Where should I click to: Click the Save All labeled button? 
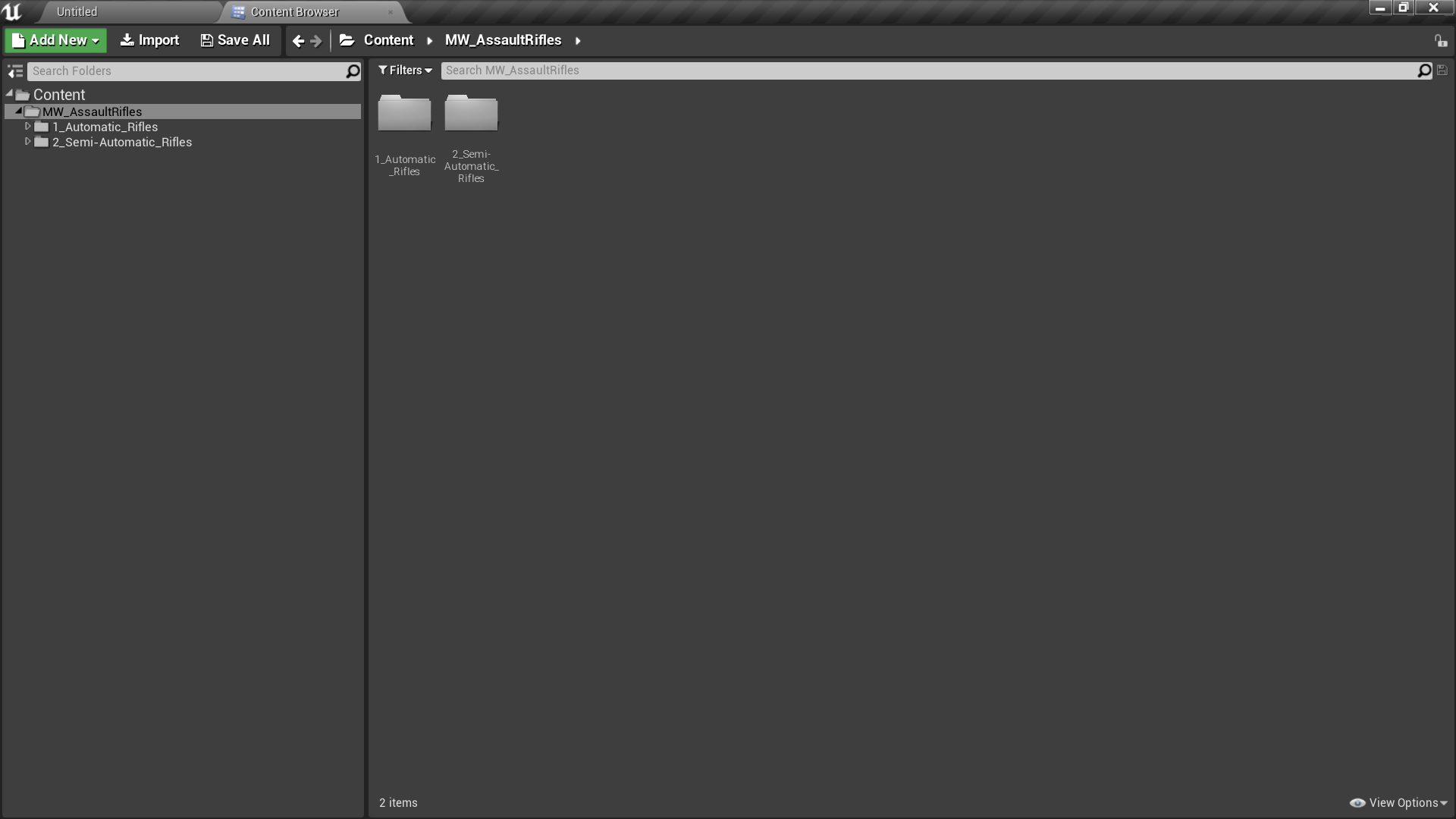click(x=234, y=40)
